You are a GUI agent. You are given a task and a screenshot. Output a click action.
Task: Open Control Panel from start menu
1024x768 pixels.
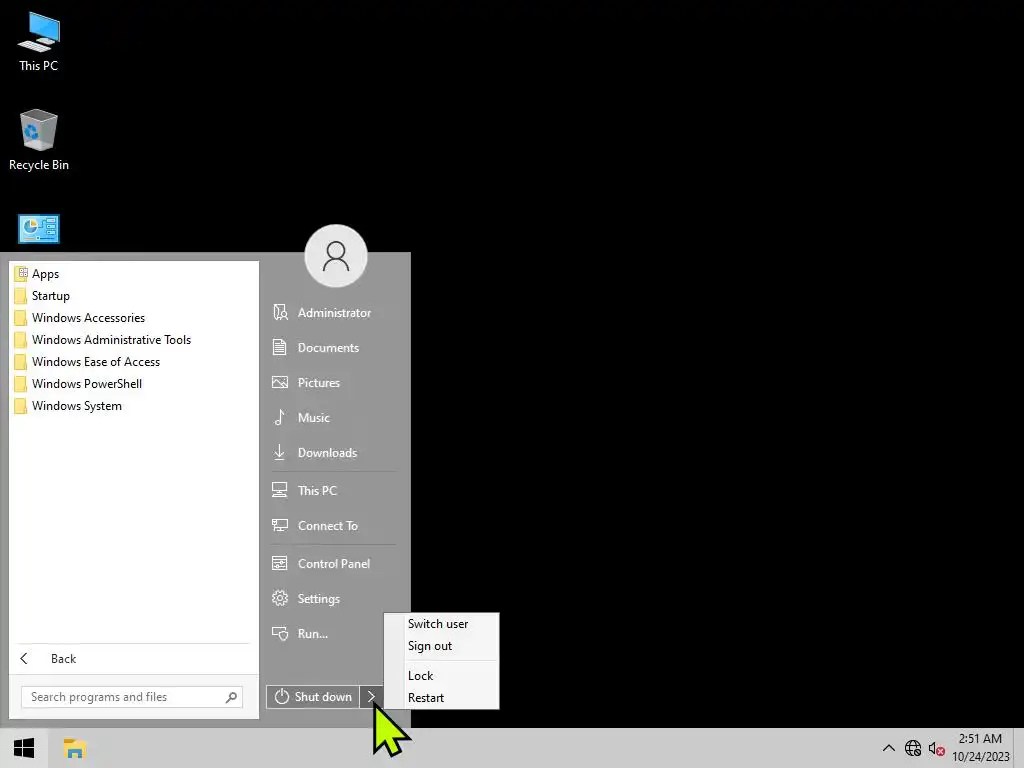(334, 564)
